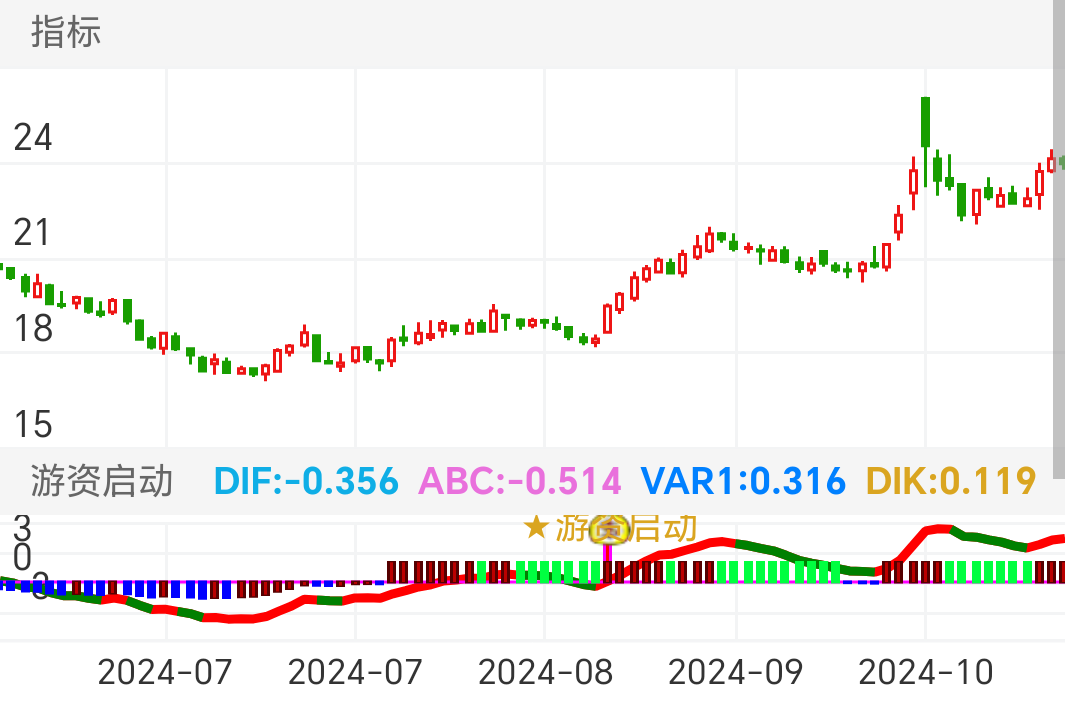Click the VAR1:0.316 value label
The image size is (1065, 708).
click(743, 481)
